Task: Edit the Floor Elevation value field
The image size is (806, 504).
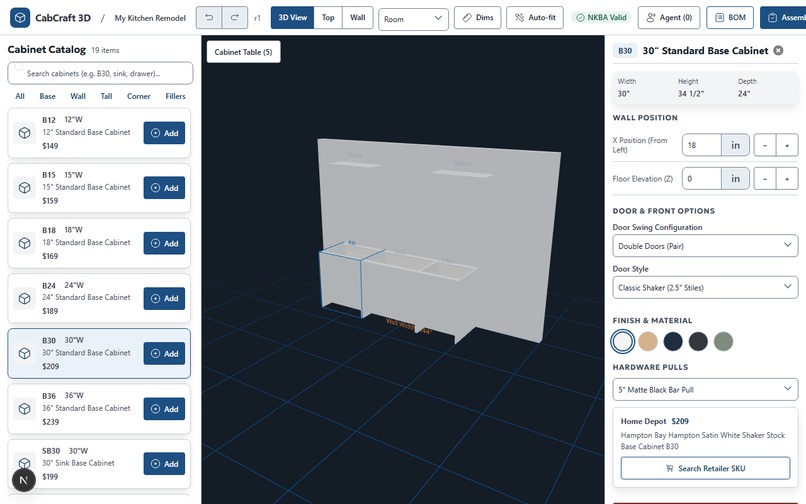Action: [702, 178]
